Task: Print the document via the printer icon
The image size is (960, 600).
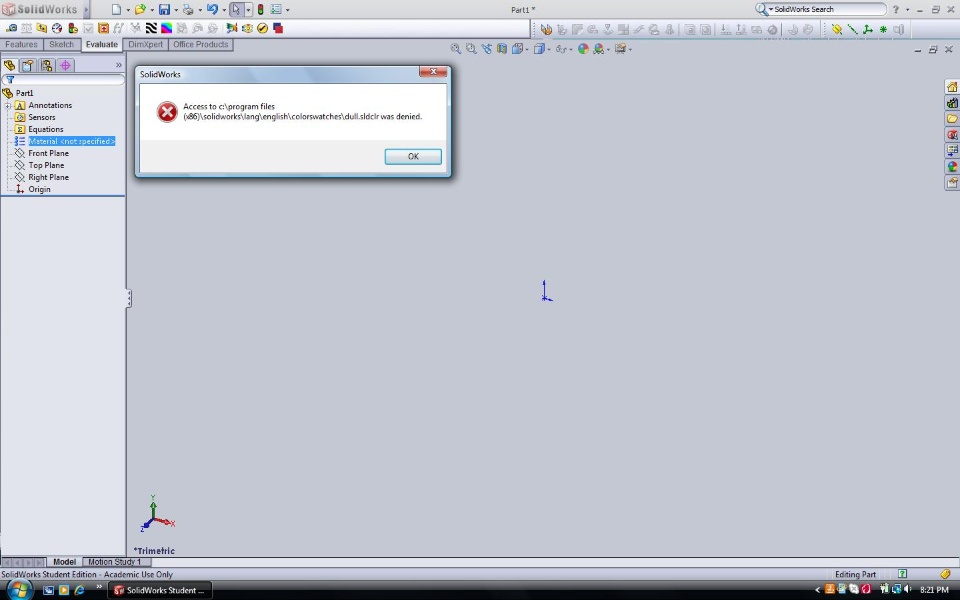Action: pyautogui.click(x=188, y=9)
